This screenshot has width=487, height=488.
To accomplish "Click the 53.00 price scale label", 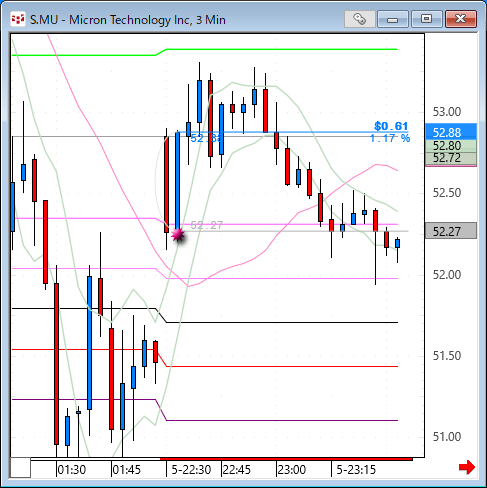I will [447, 112].
